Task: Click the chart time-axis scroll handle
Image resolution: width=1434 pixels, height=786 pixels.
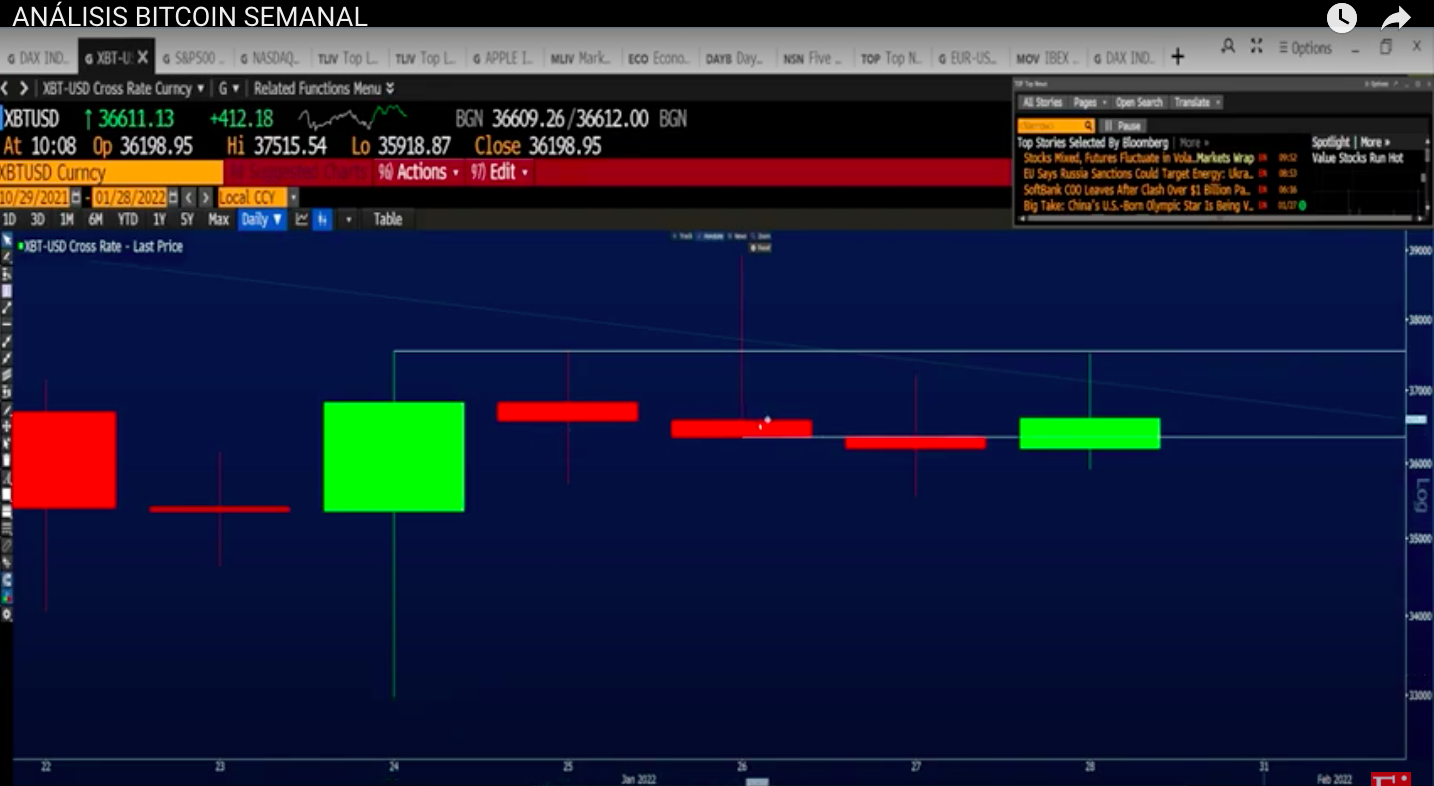Action: click(x=758, y=781)
